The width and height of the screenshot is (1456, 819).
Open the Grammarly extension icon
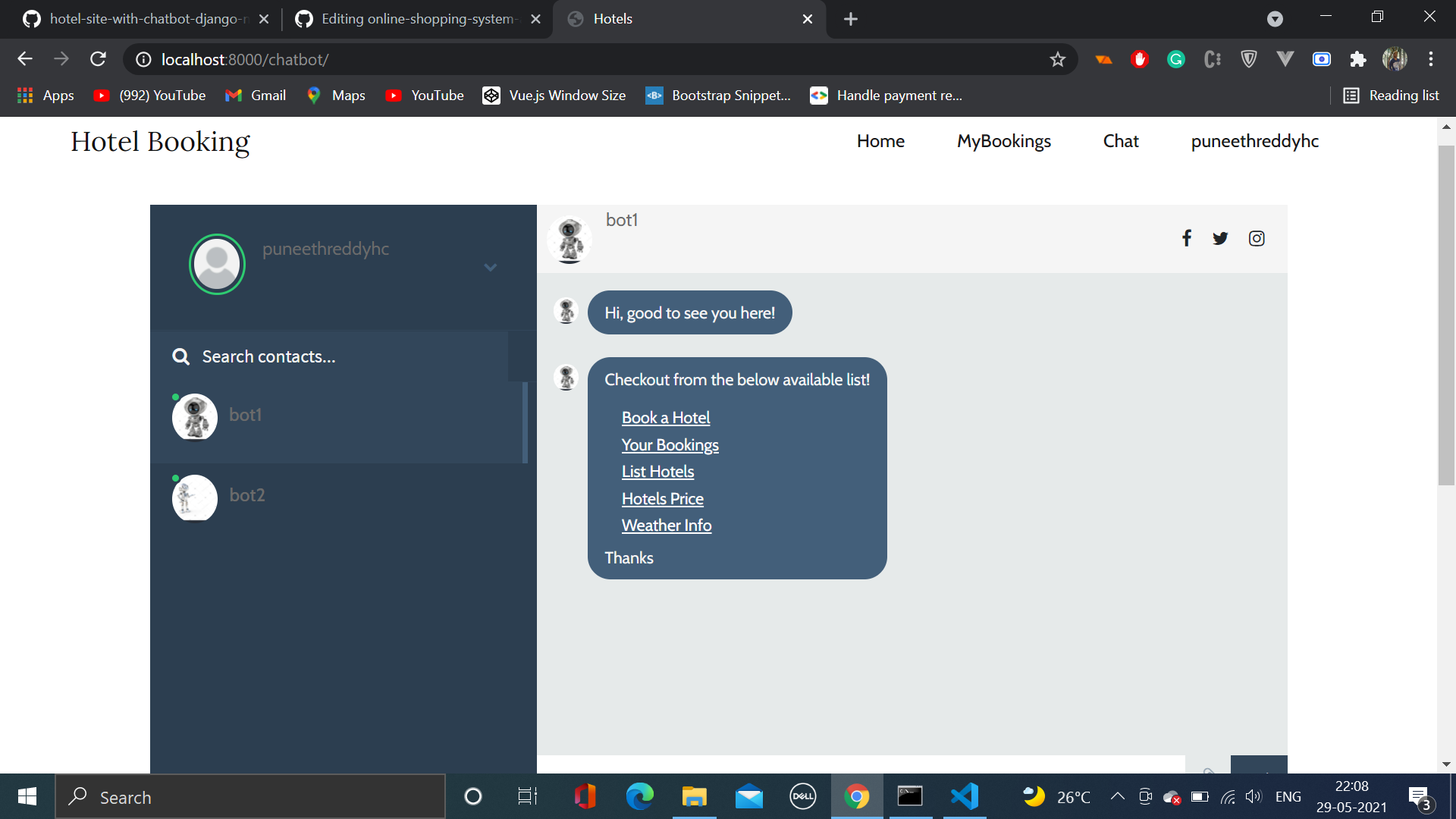tap(1176, 59)
